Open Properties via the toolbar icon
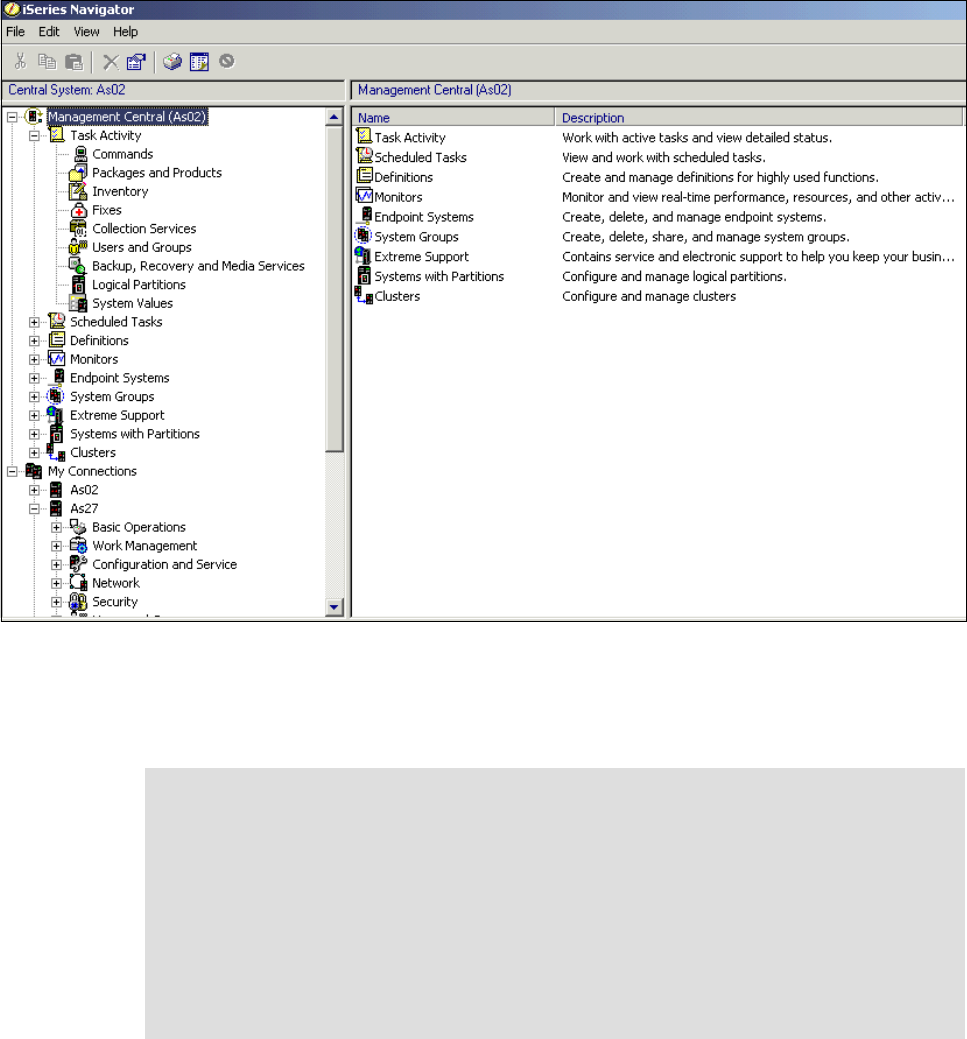 (x=136, y=62)
